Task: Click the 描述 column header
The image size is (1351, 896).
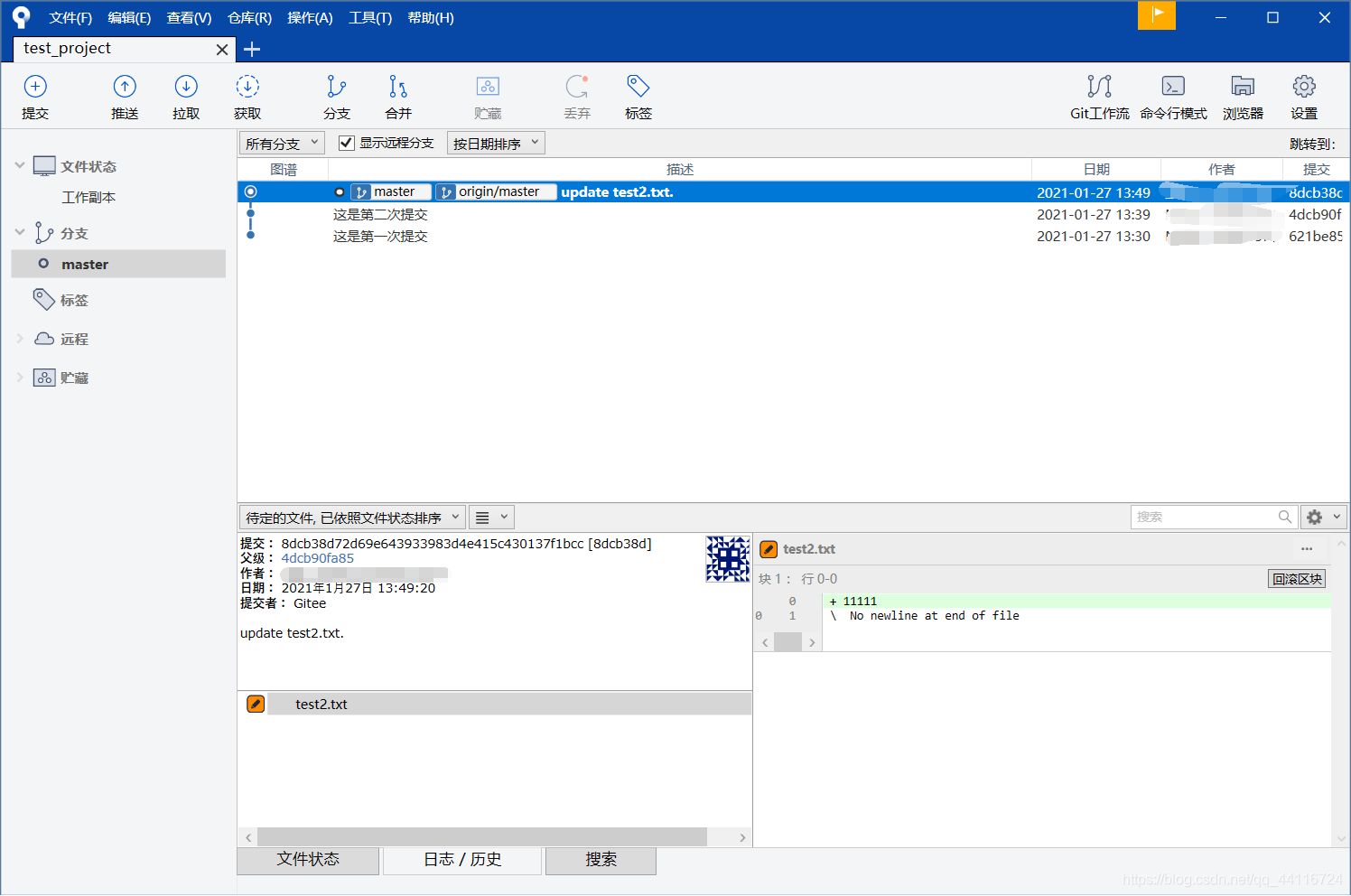Action: (680, 169)
